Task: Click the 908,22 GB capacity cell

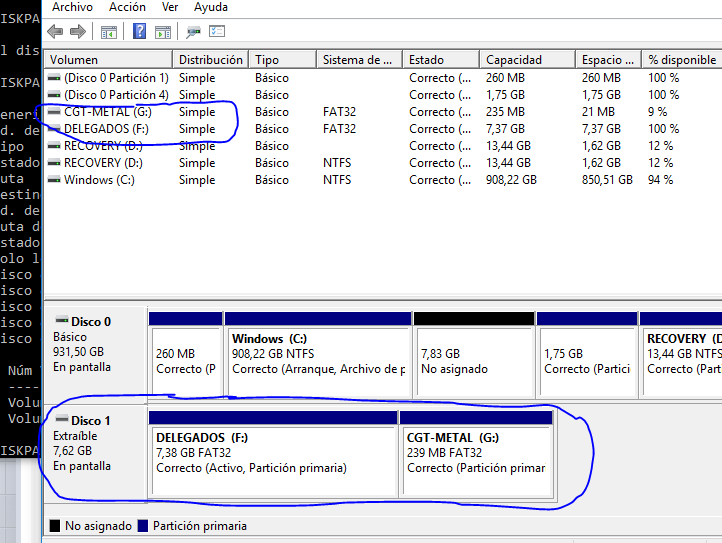Action: coord(511,180)
